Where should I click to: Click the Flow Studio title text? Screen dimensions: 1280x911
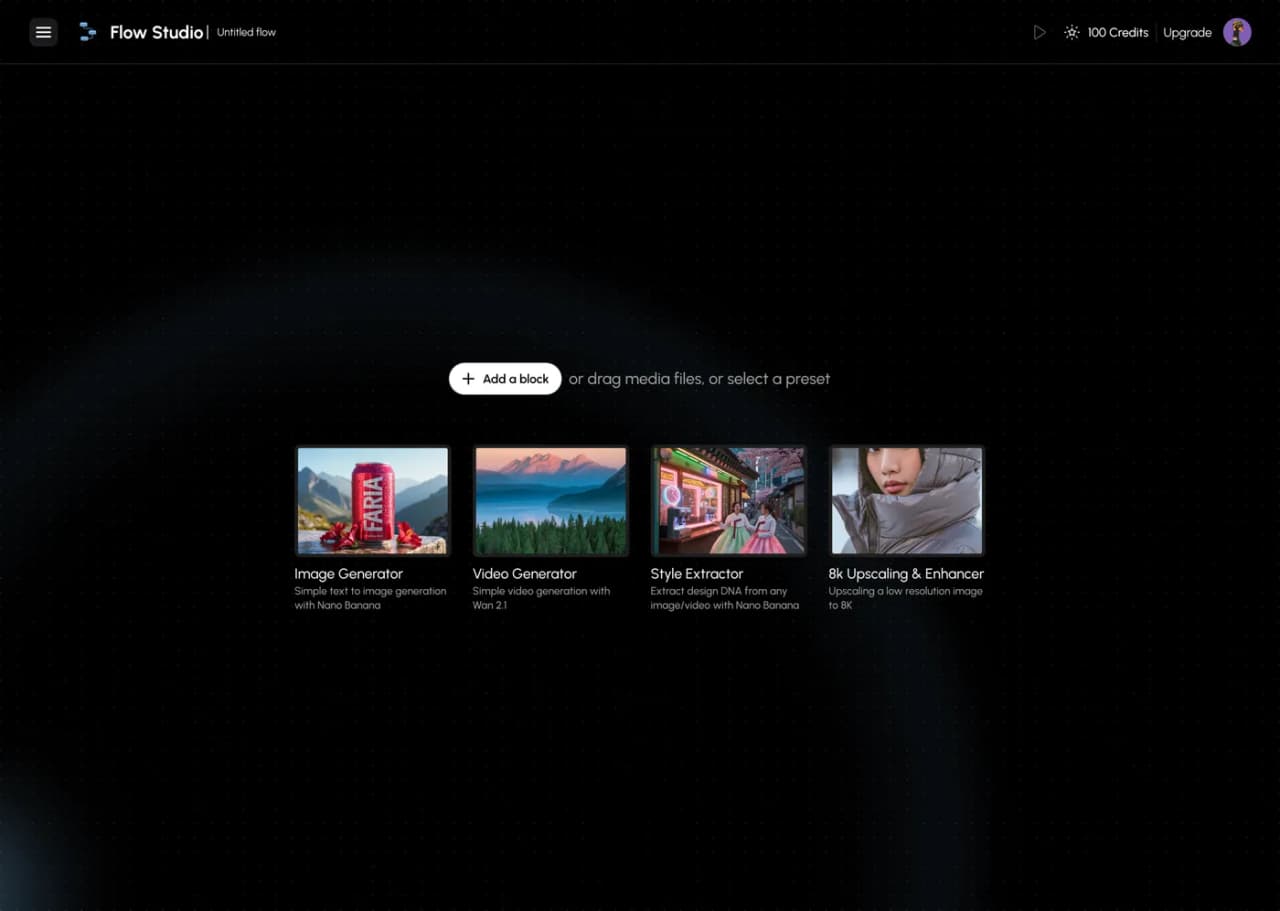[157, 32]
